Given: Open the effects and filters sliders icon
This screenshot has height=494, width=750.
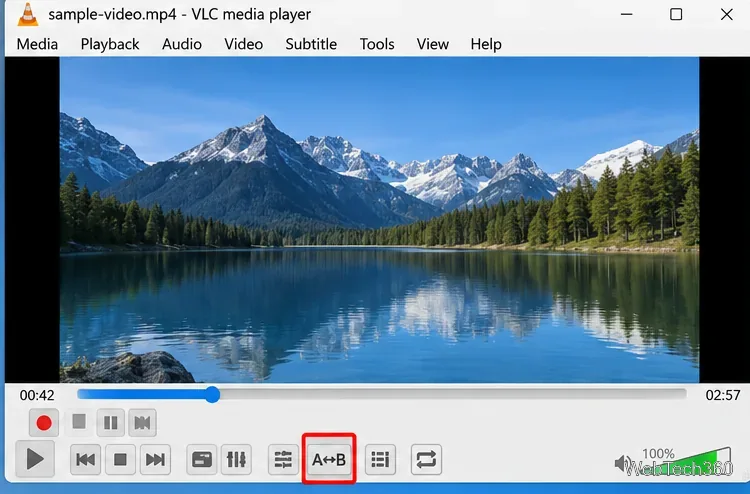Looking at the screenshot, I should [283, 460].
